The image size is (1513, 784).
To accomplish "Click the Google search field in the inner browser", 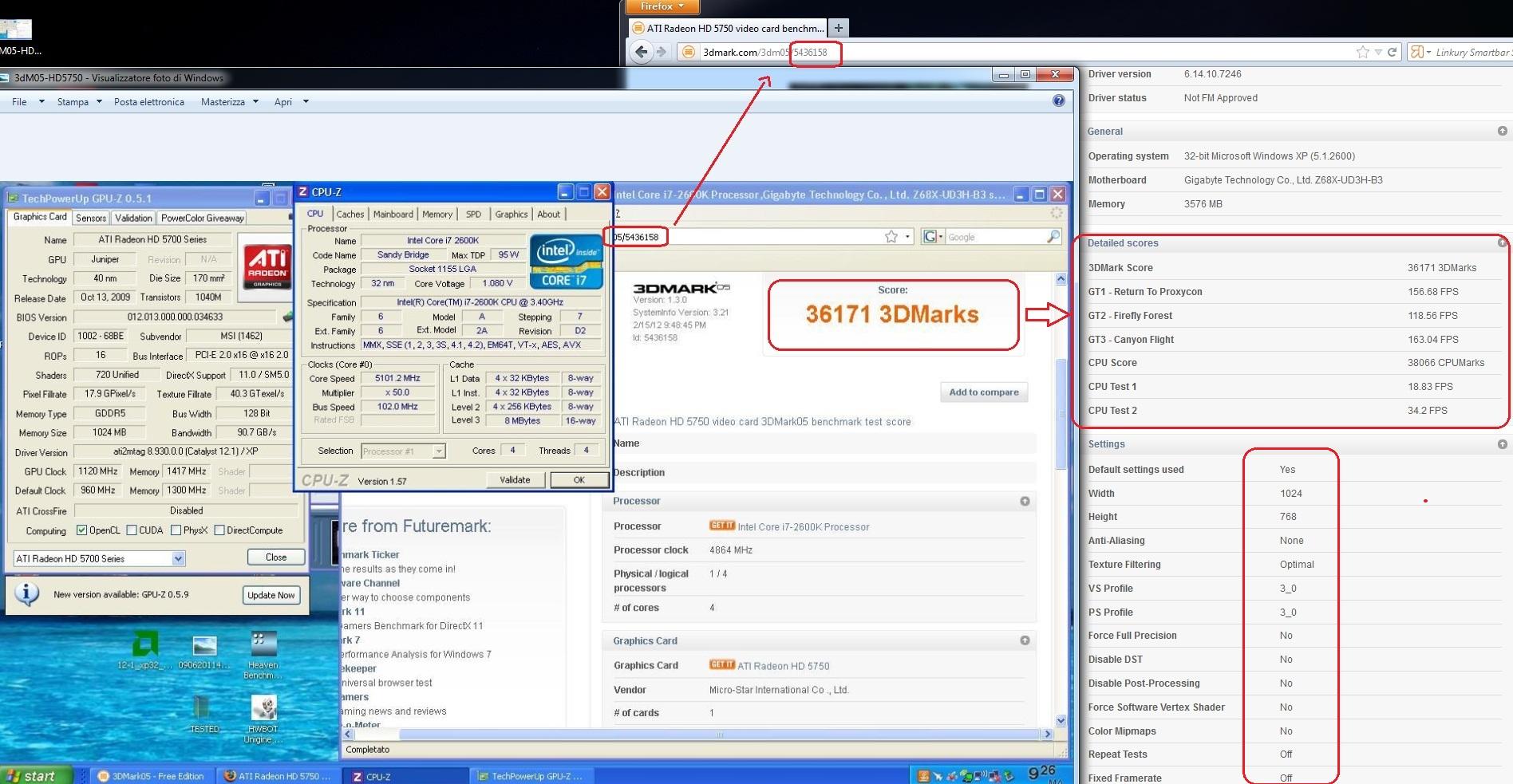I will click(994, 237).
